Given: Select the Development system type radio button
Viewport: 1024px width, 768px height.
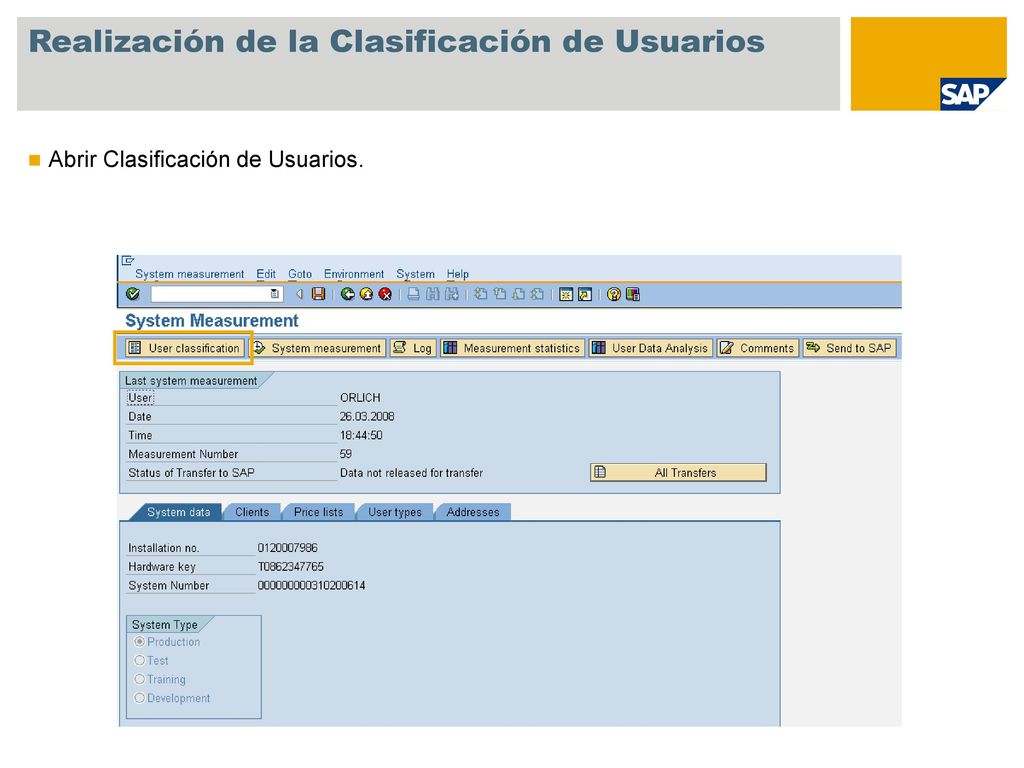Looking at the screenshot, I should point(139,698).
